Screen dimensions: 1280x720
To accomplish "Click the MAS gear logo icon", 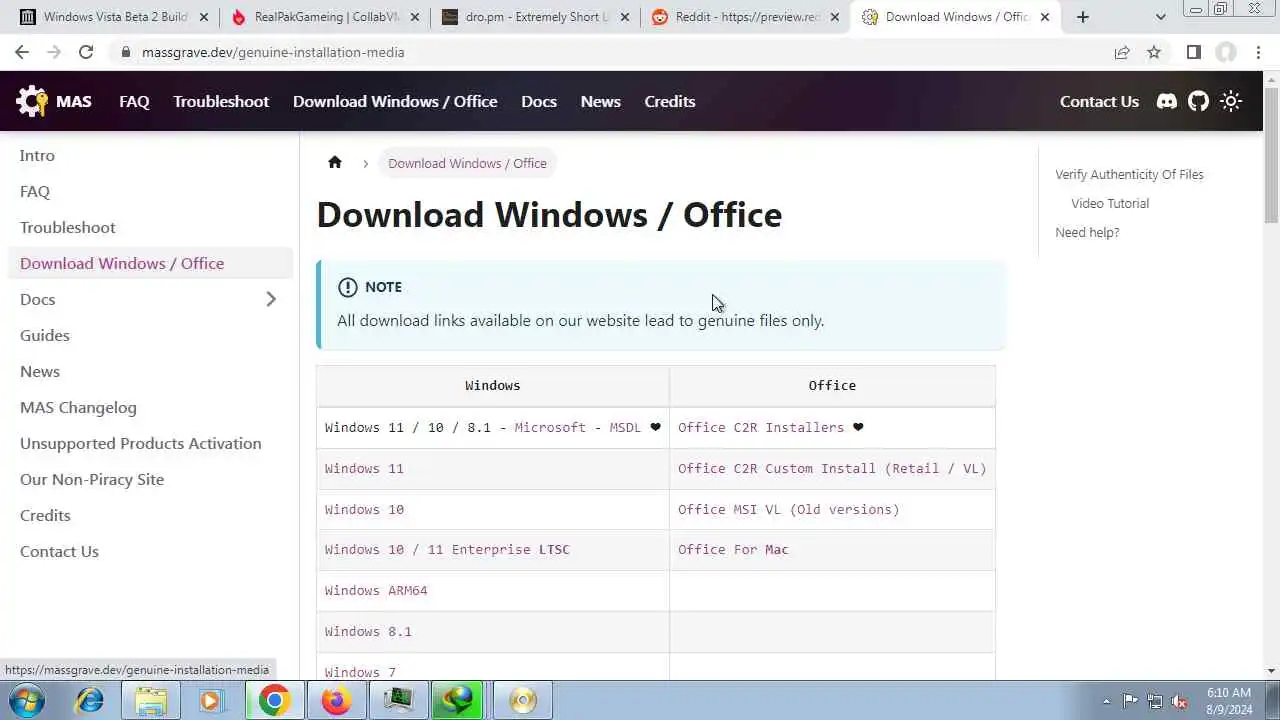I will tap(32, 101).
